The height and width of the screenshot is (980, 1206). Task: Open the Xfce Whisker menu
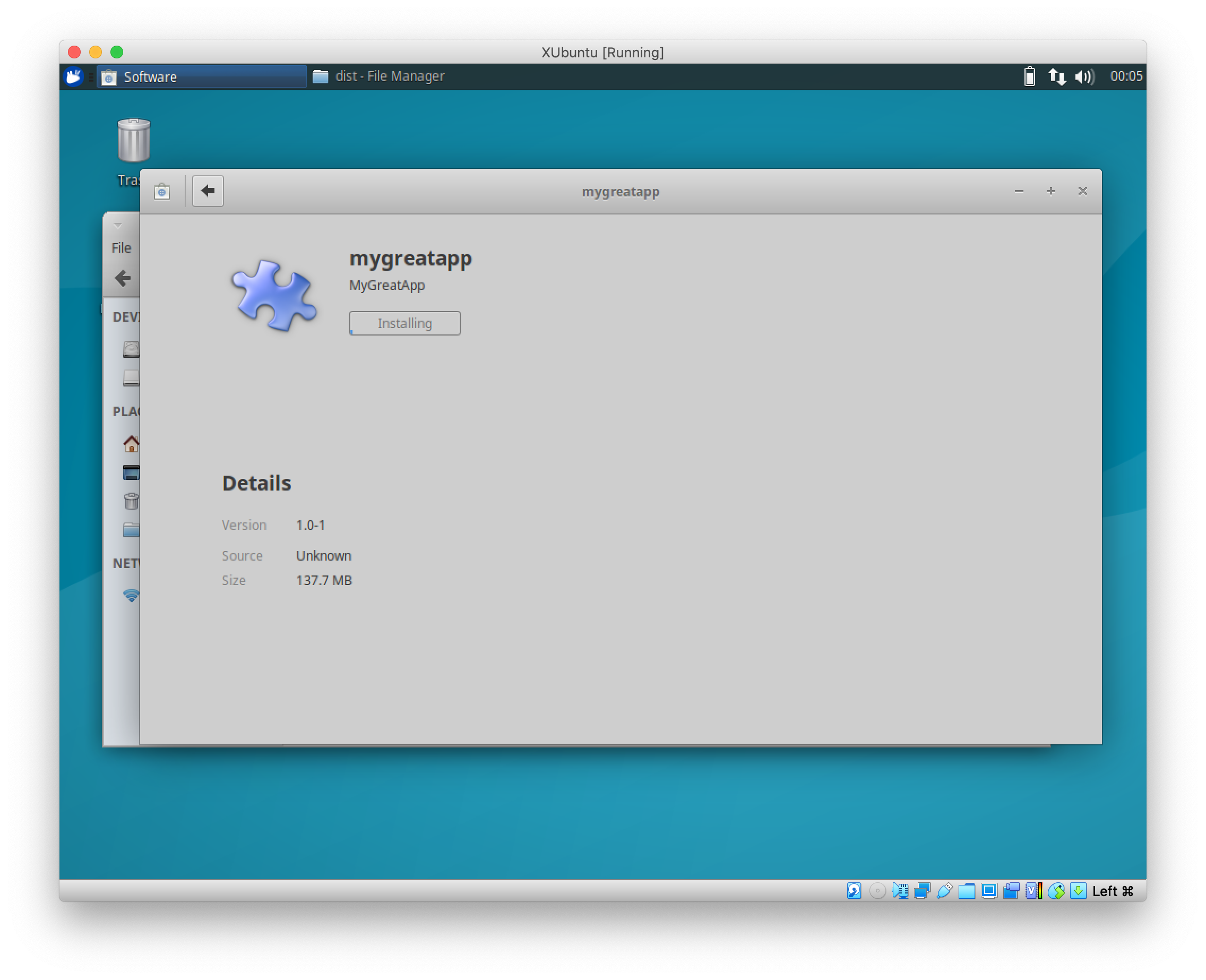(x=73, y=76)
